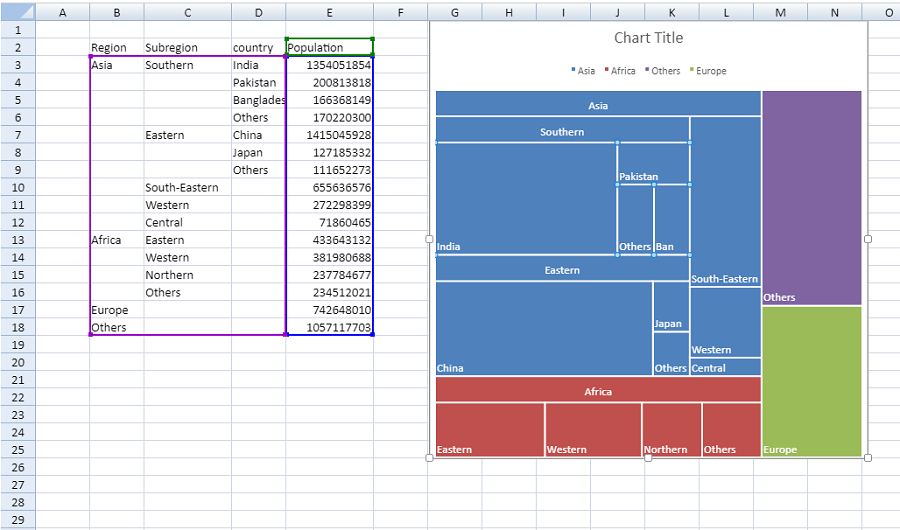
Task: Click the Asia legend entry
Action: tap(583, 71)
